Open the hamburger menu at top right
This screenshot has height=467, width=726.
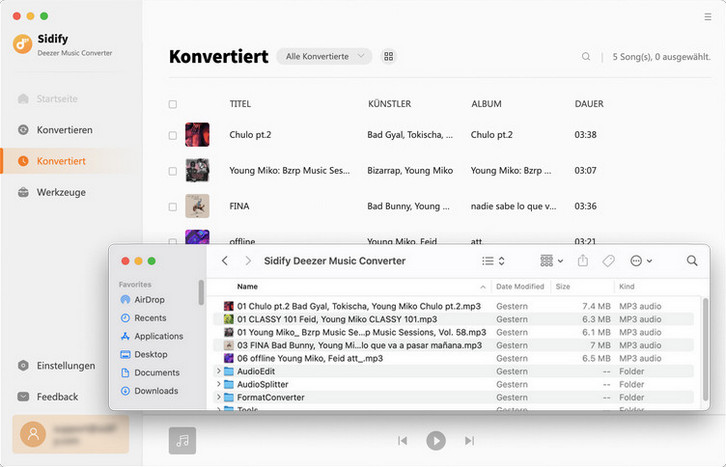coord(707,17)
